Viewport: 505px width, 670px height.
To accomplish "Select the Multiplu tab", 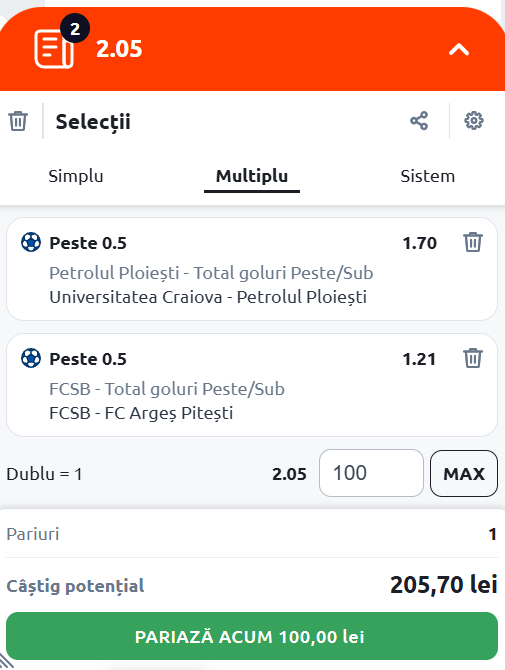I will pos(252,176).
